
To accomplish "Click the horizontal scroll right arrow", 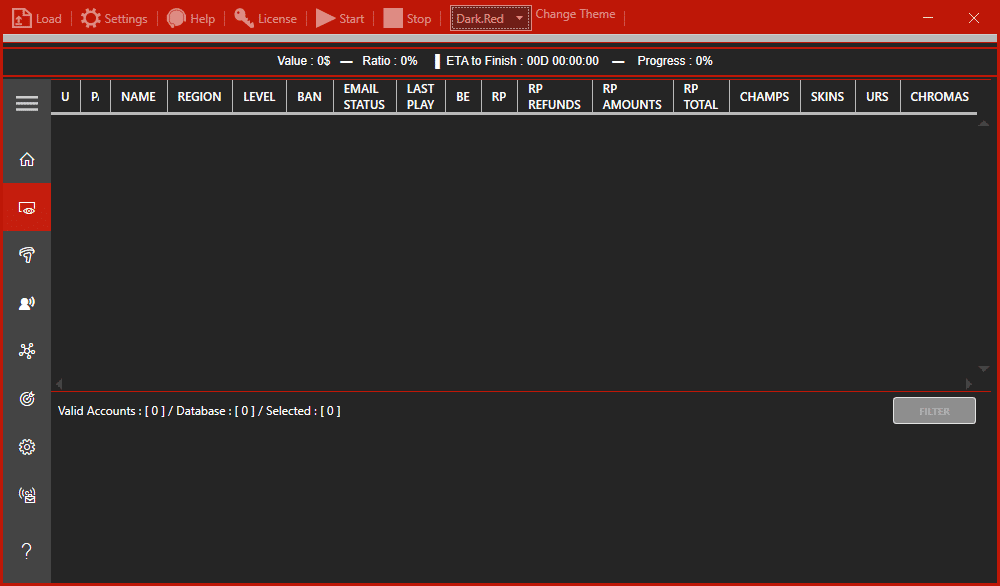I will (969, 383).
